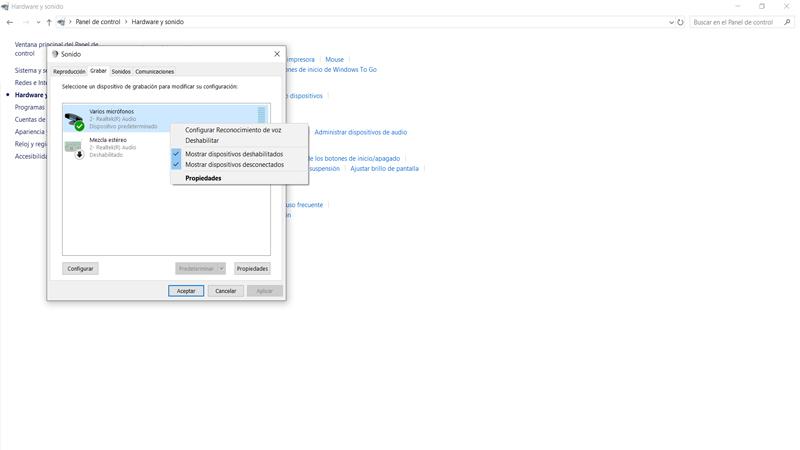Open Programas in the sidebar

coord(30,107)
